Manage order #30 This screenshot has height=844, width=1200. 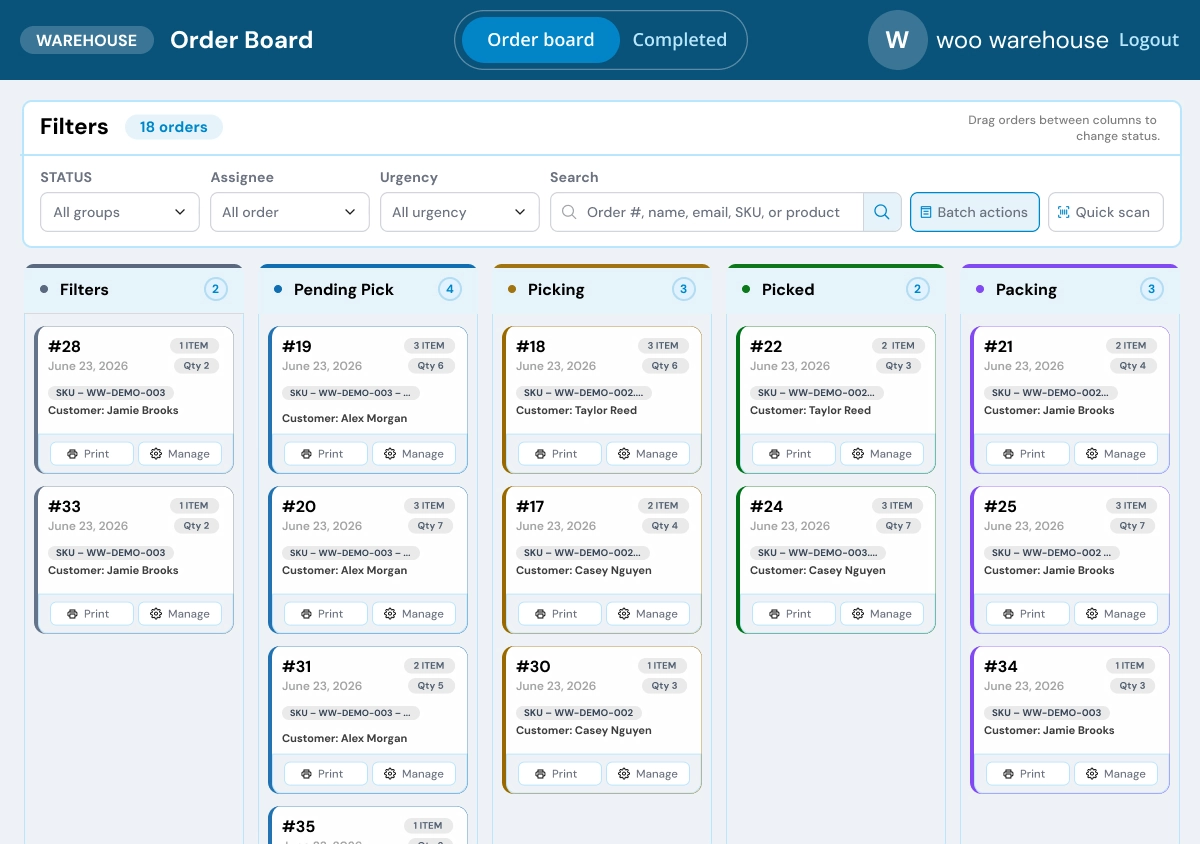point(648,774)
